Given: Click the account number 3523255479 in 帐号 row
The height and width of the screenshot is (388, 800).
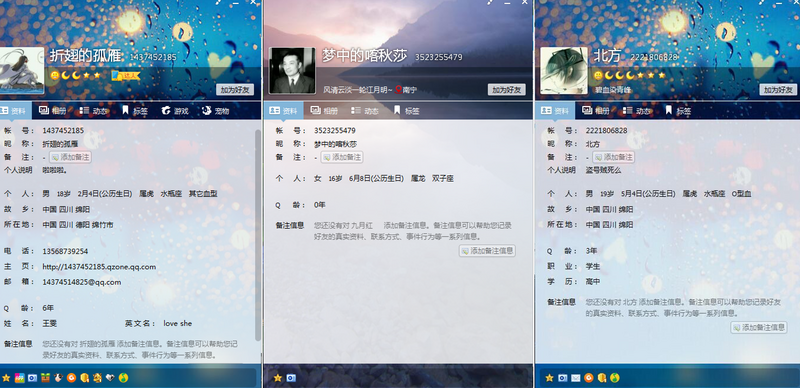Looking at the screenshot, I should pos(335,131).
